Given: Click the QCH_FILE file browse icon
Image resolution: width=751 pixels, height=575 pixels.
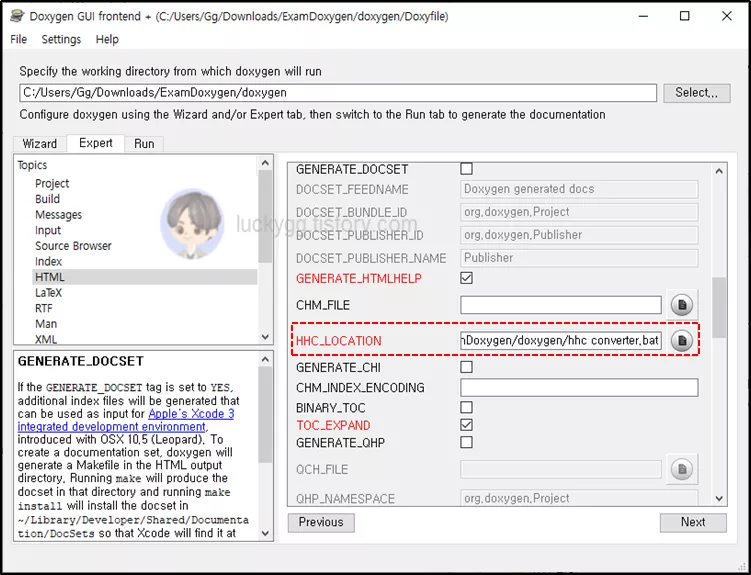Looking at the screenshot, I should (682, 470).
